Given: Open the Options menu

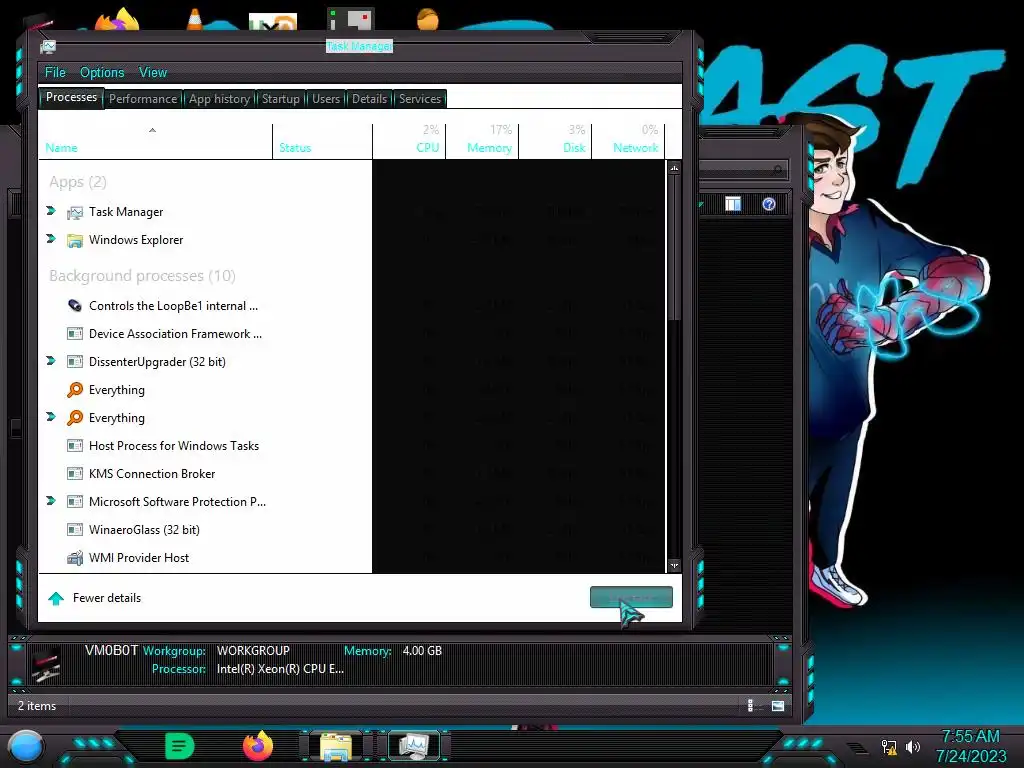Looking at the screenshot, I should (102, 72).
